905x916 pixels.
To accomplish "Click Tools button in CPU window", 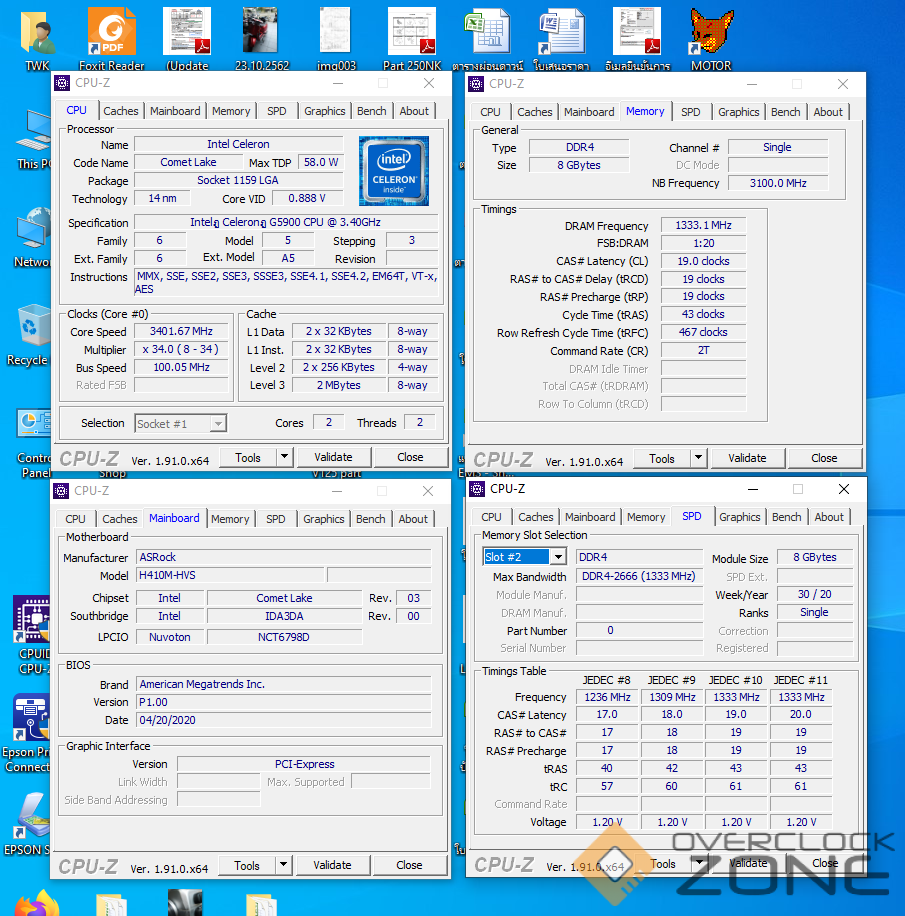I will [248, 457].
